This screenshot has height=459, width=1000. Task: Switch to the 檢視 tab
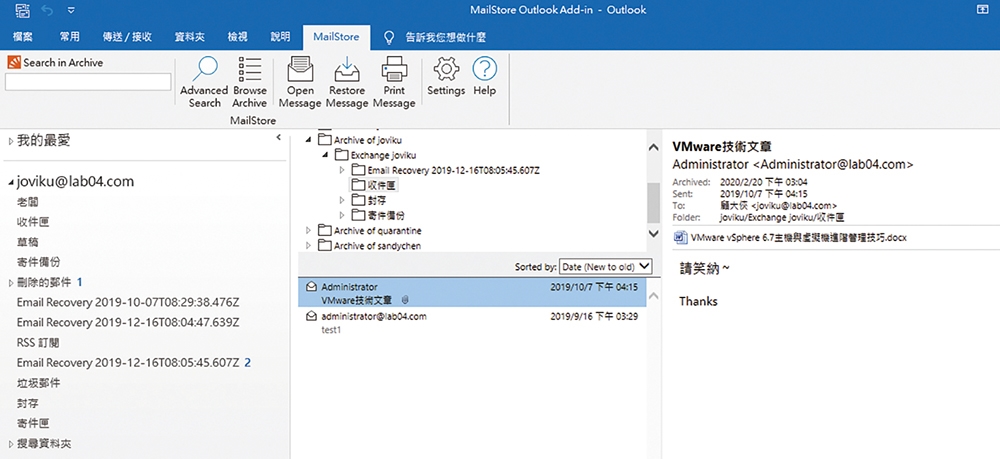tap(238, 37)
